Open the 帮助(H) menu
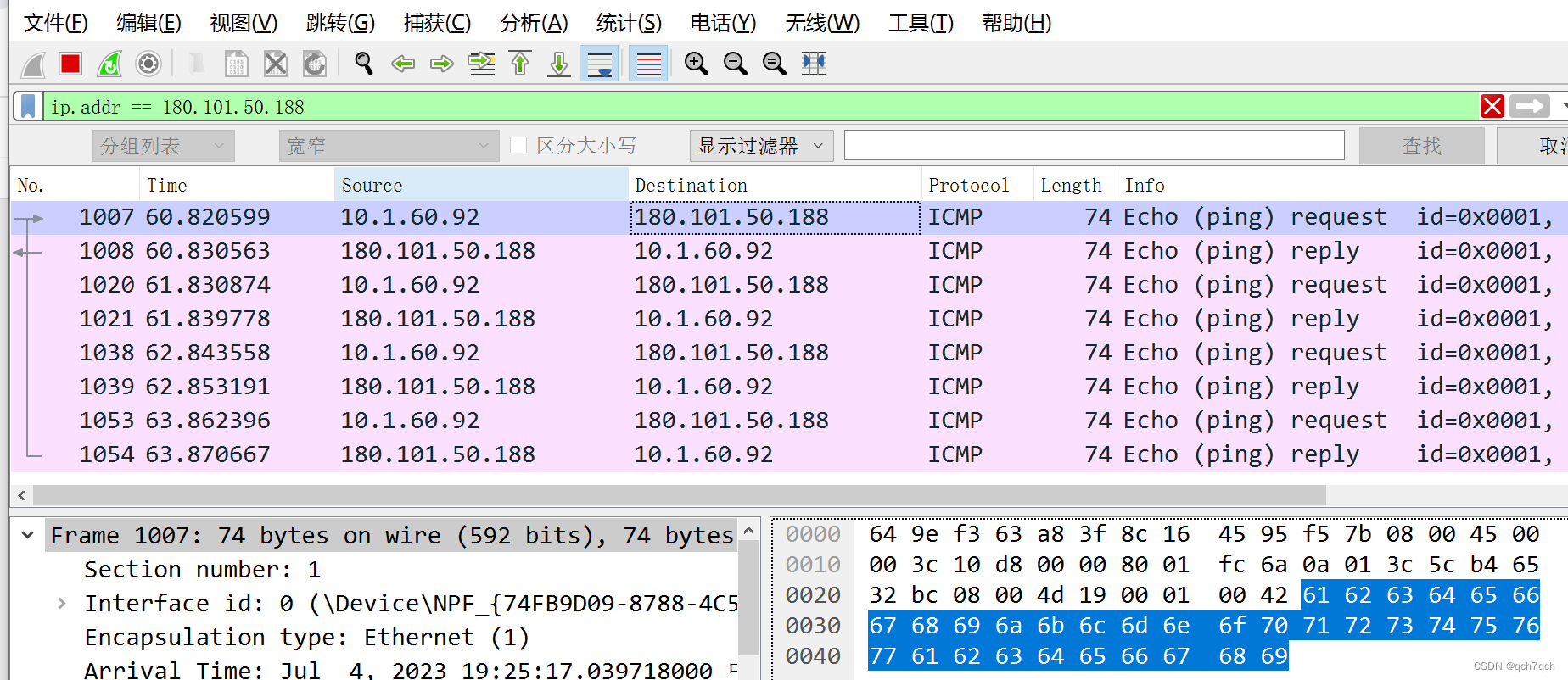 click(1017, 23)
